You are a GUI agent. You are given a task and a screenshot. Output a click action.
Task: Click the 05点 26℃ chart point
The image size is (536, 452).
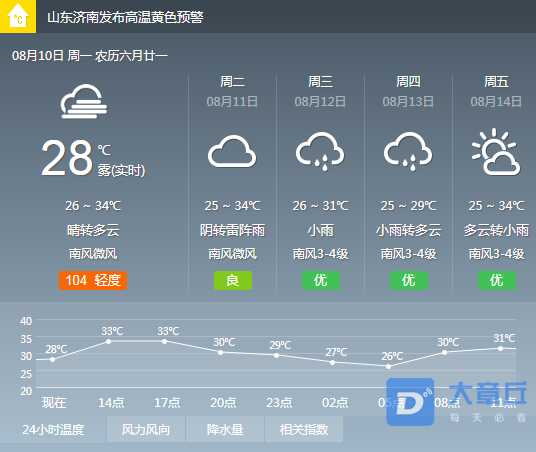click(388, 367)
